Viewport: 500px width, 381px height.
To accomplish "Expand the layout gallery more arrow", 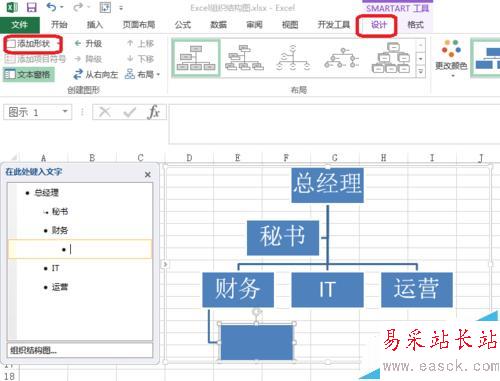I will point(421,71).
